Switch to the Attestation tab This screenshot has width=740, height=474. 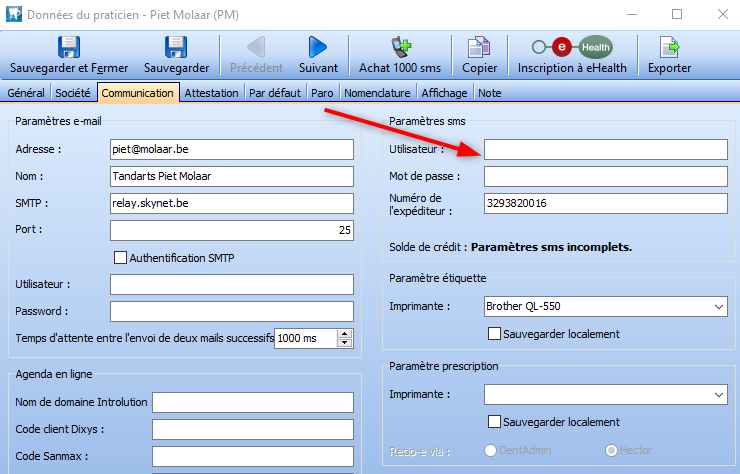point(212,93)
